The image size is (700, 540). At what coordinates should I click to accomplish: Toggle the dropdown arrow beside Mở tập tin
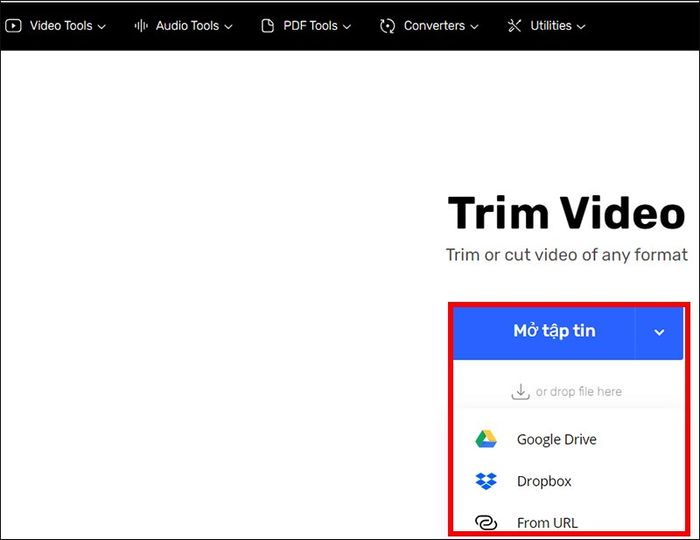659,332
